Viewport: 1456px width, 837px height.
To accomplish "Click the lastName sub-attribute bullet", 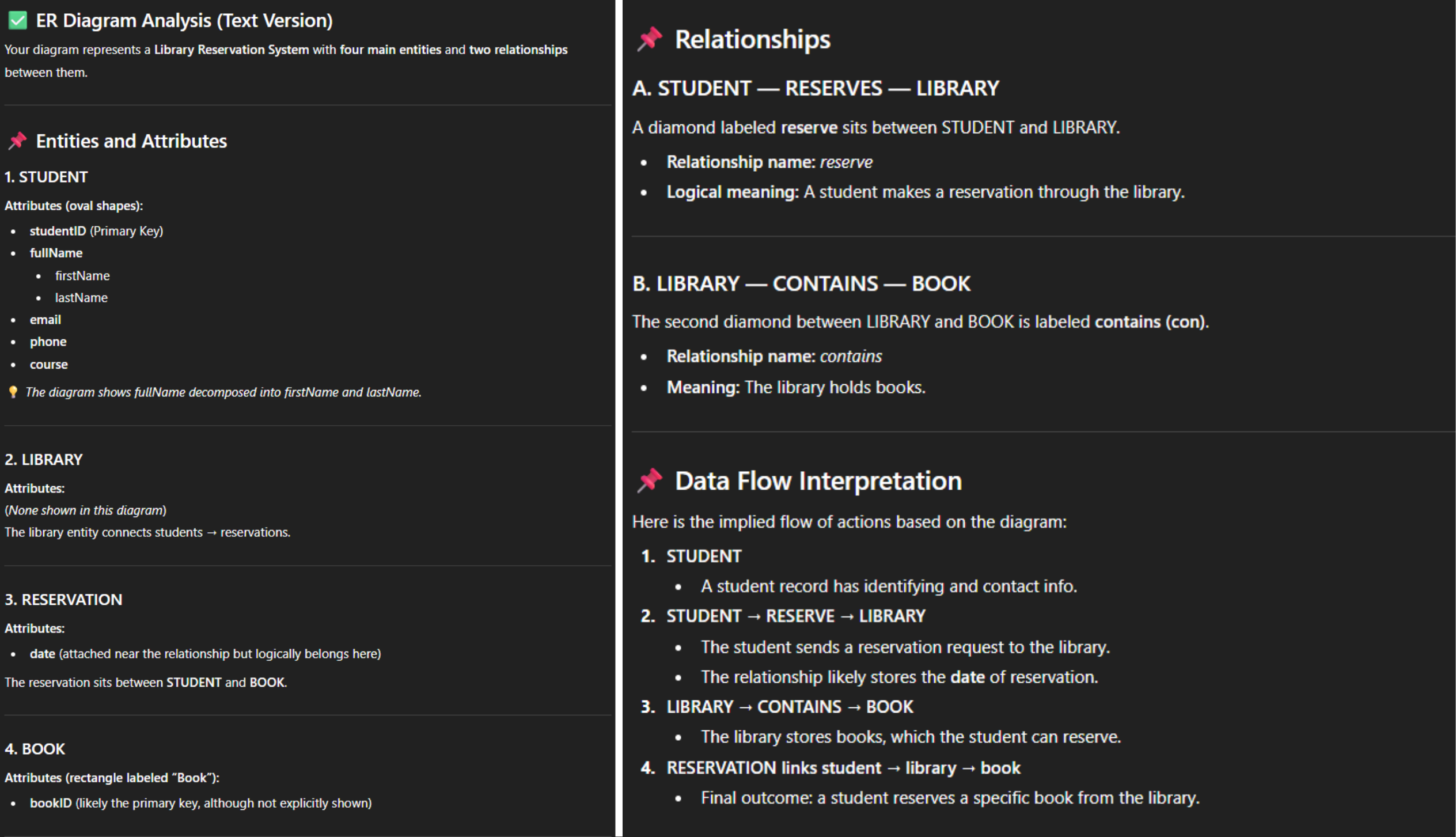I will 81,298.
